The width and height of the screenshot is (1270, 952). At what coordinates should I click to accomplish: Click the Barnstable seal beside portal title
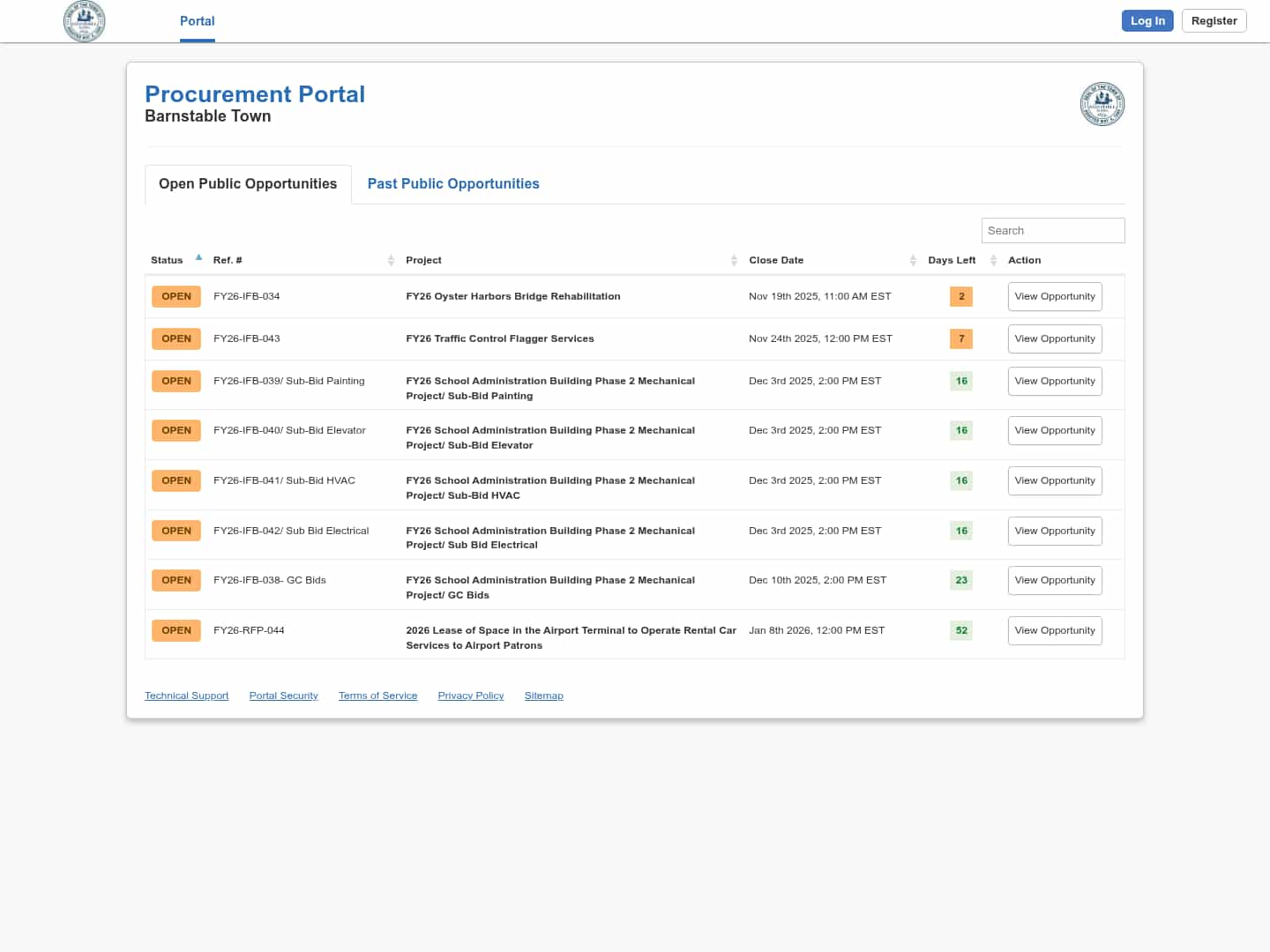pyautogui.click(x=1102, y=104)
